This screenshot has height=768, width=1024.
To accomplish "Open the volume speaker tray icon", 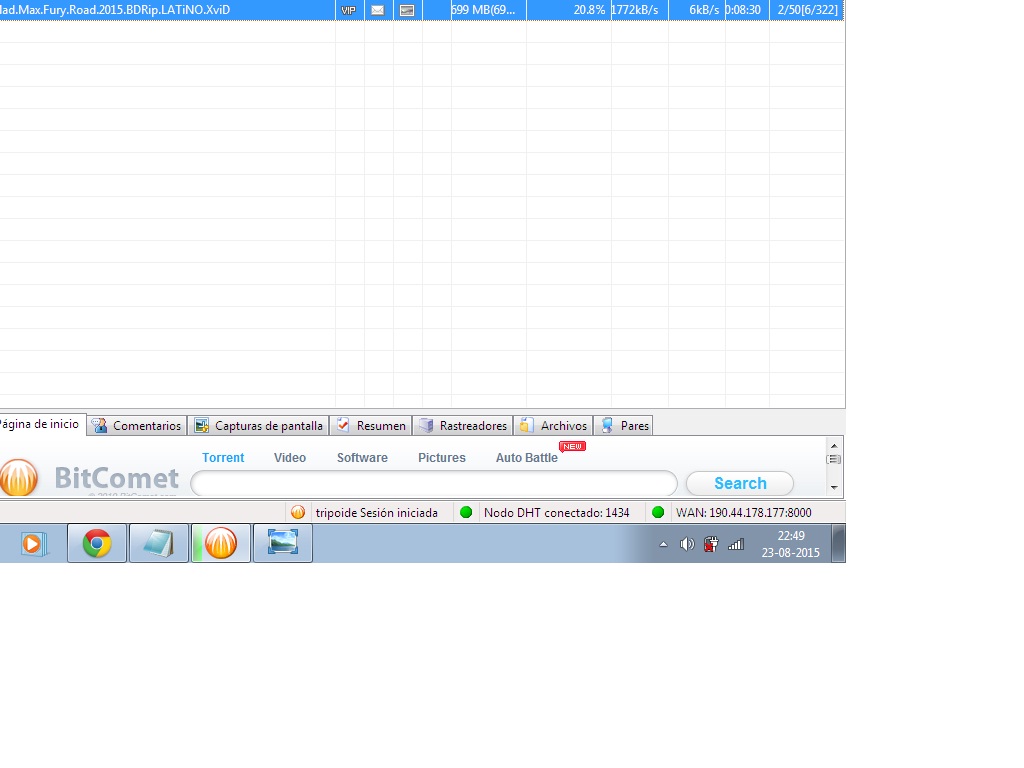I will 687,544.
